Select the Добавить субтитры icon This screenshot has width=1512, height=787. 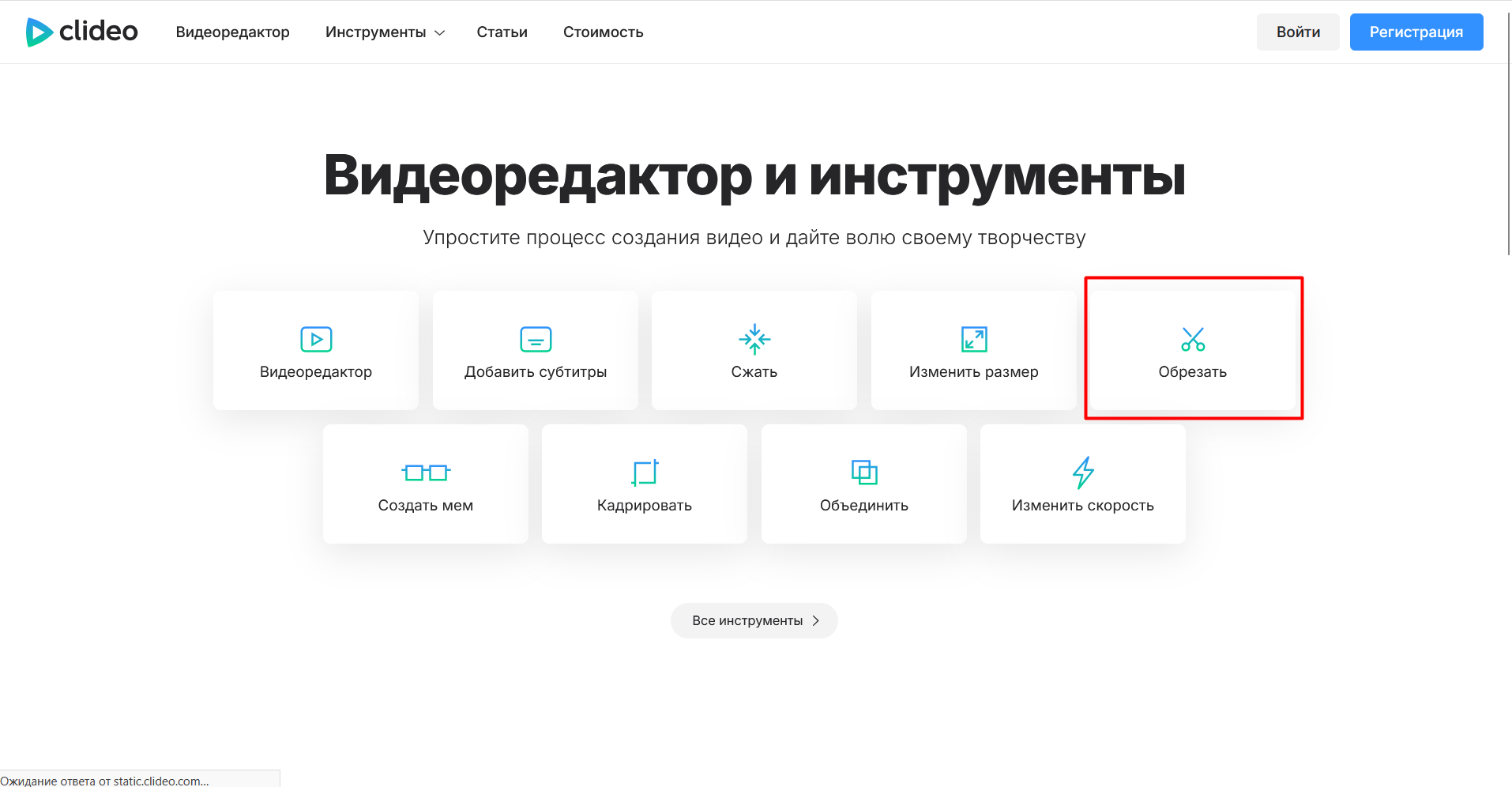pyautogui.click(x=535, y=338)
